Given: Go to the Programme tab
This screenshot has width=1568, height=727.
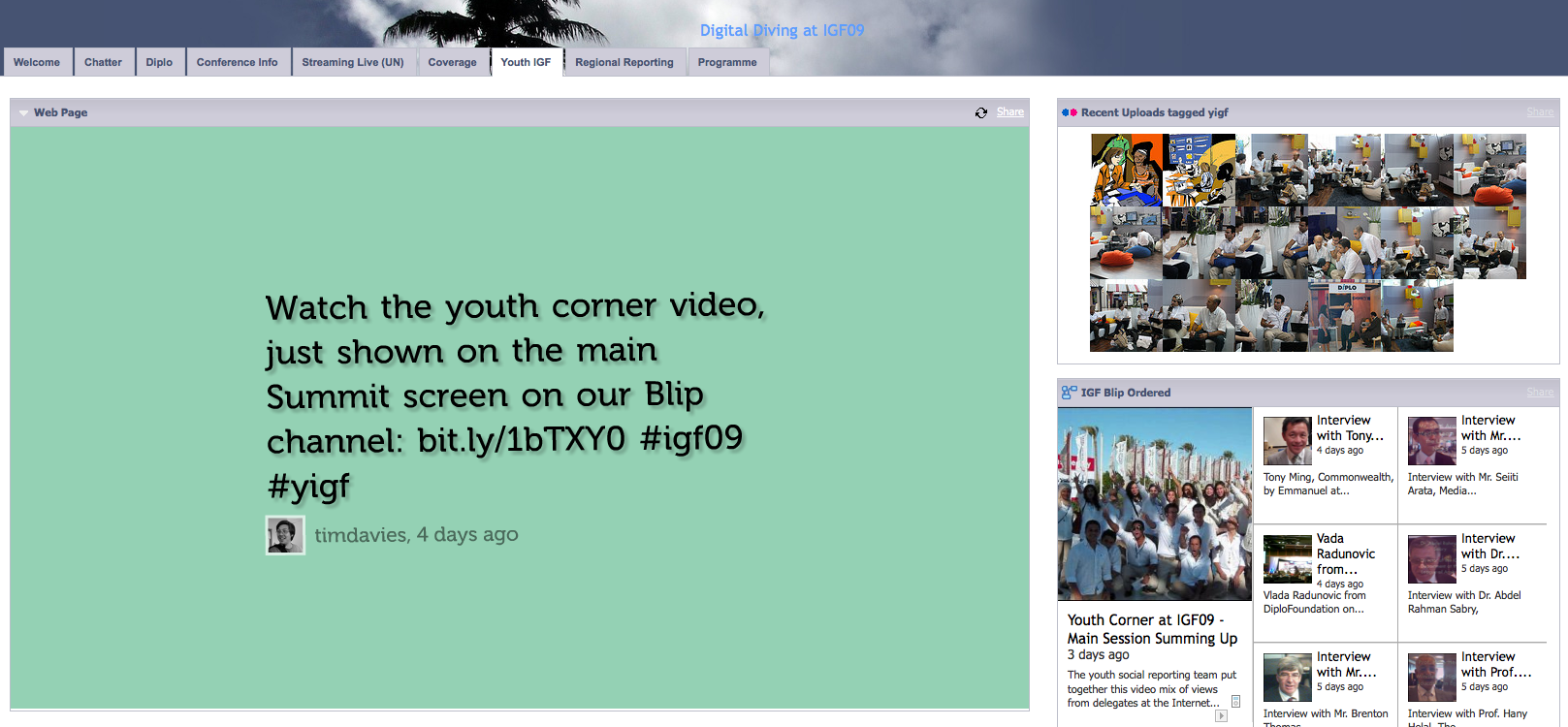Looking at the screenshot, I should [x=727, y=62].
